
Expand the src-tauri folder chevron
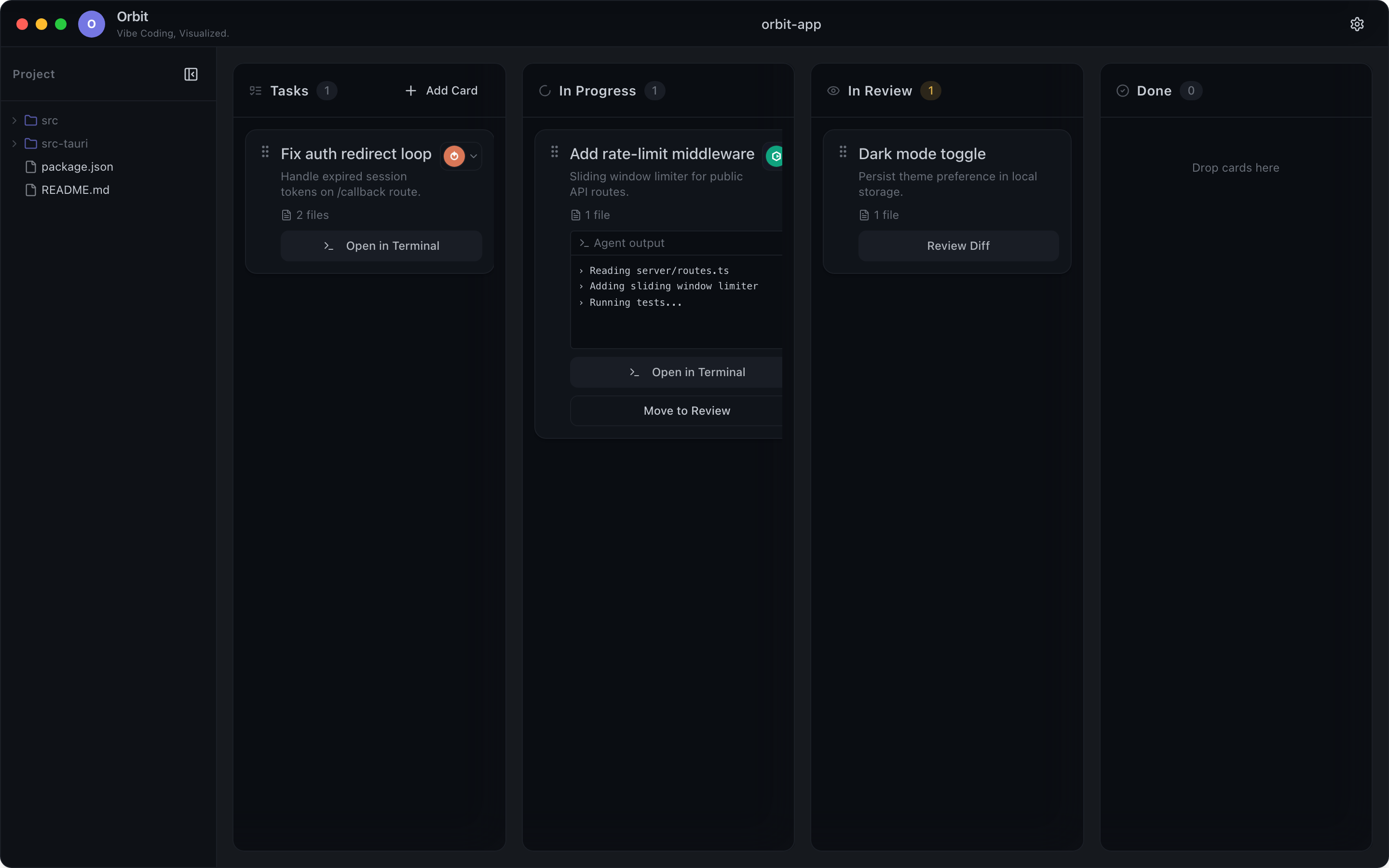14,144
